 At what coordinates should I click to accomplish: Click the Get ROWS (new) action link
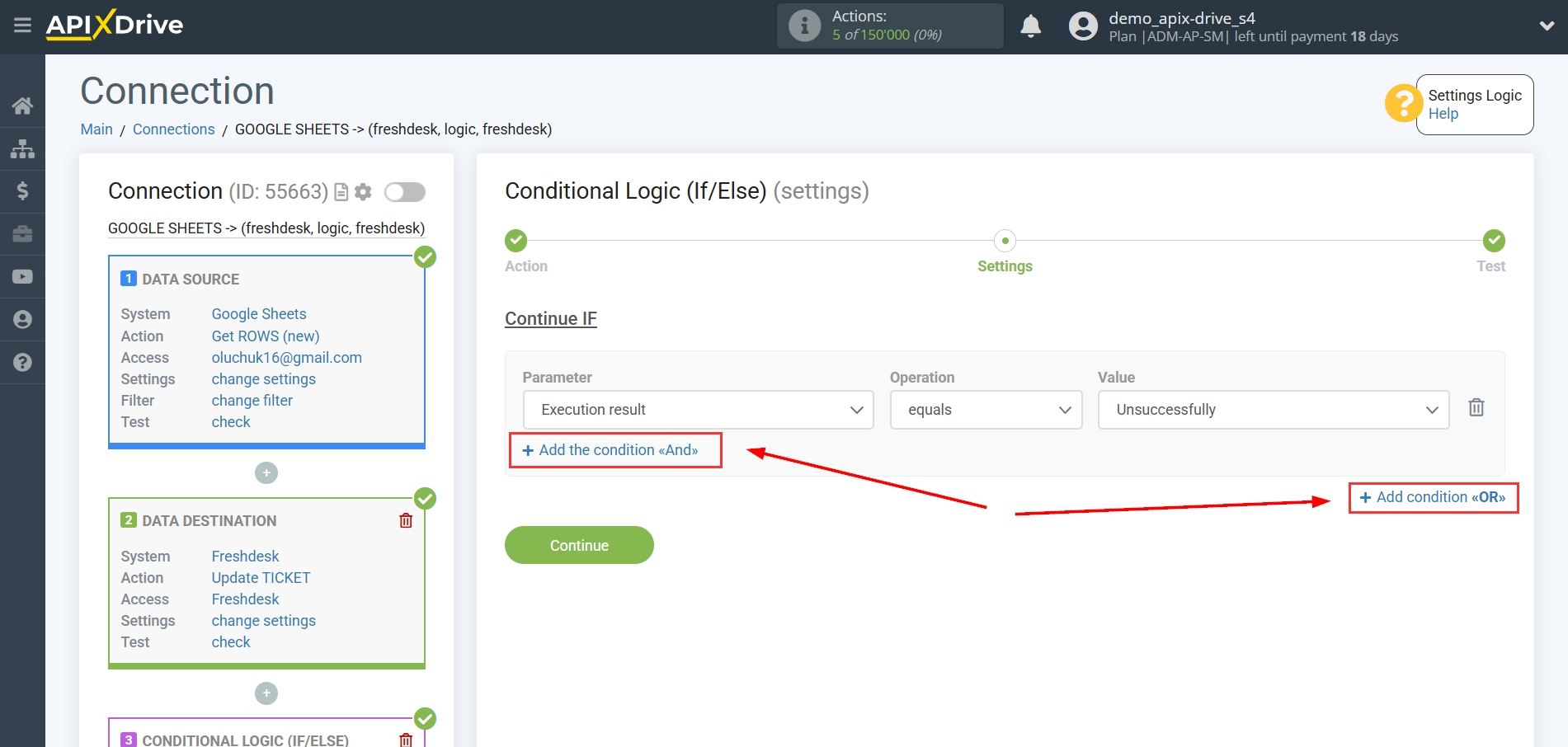tap(266, 336)
